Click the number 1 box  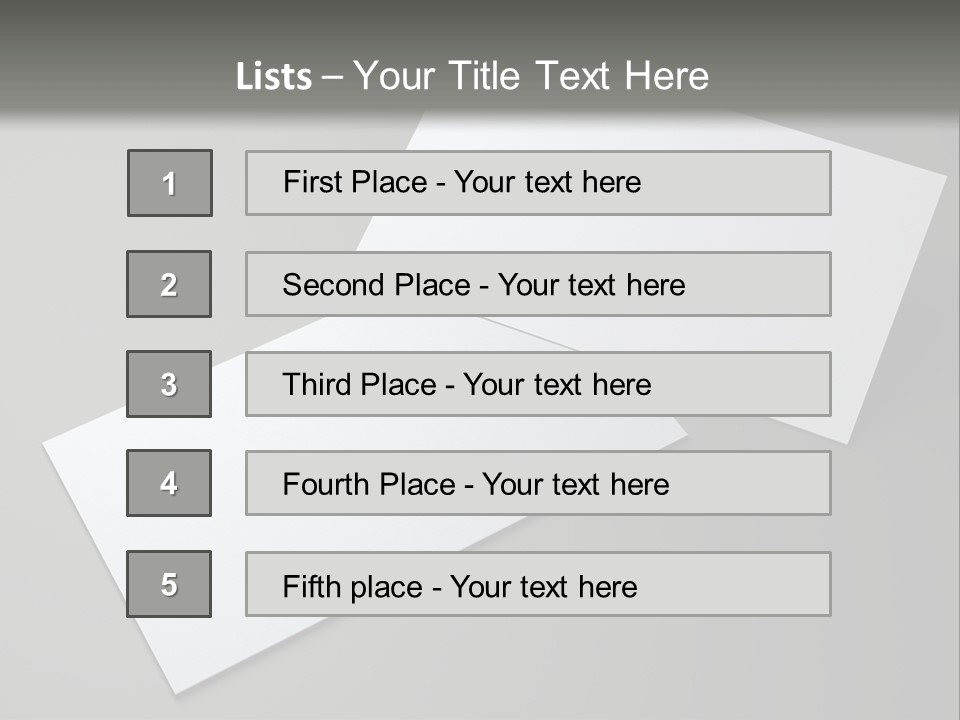coord(169,183)
